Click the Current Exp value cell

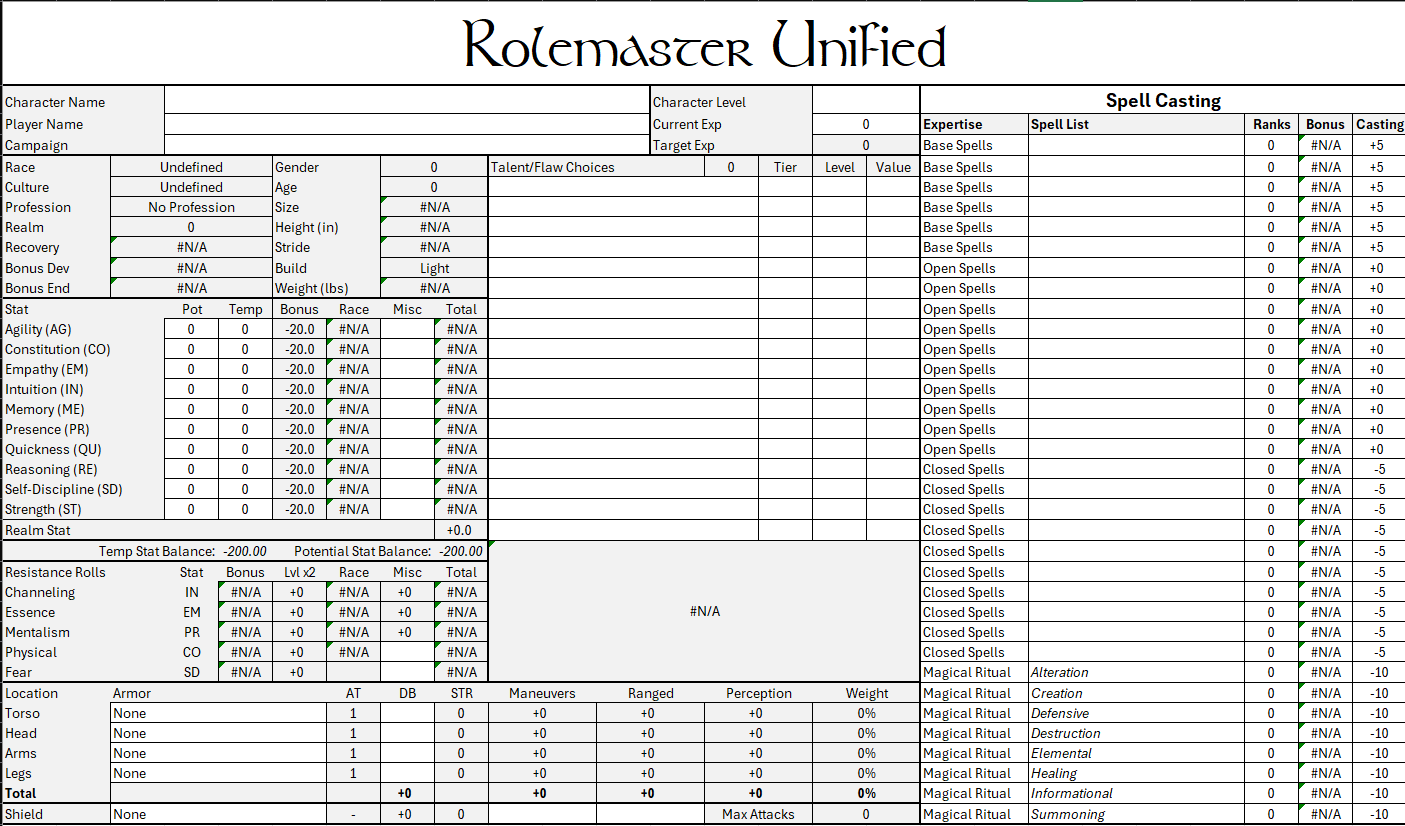865,124
